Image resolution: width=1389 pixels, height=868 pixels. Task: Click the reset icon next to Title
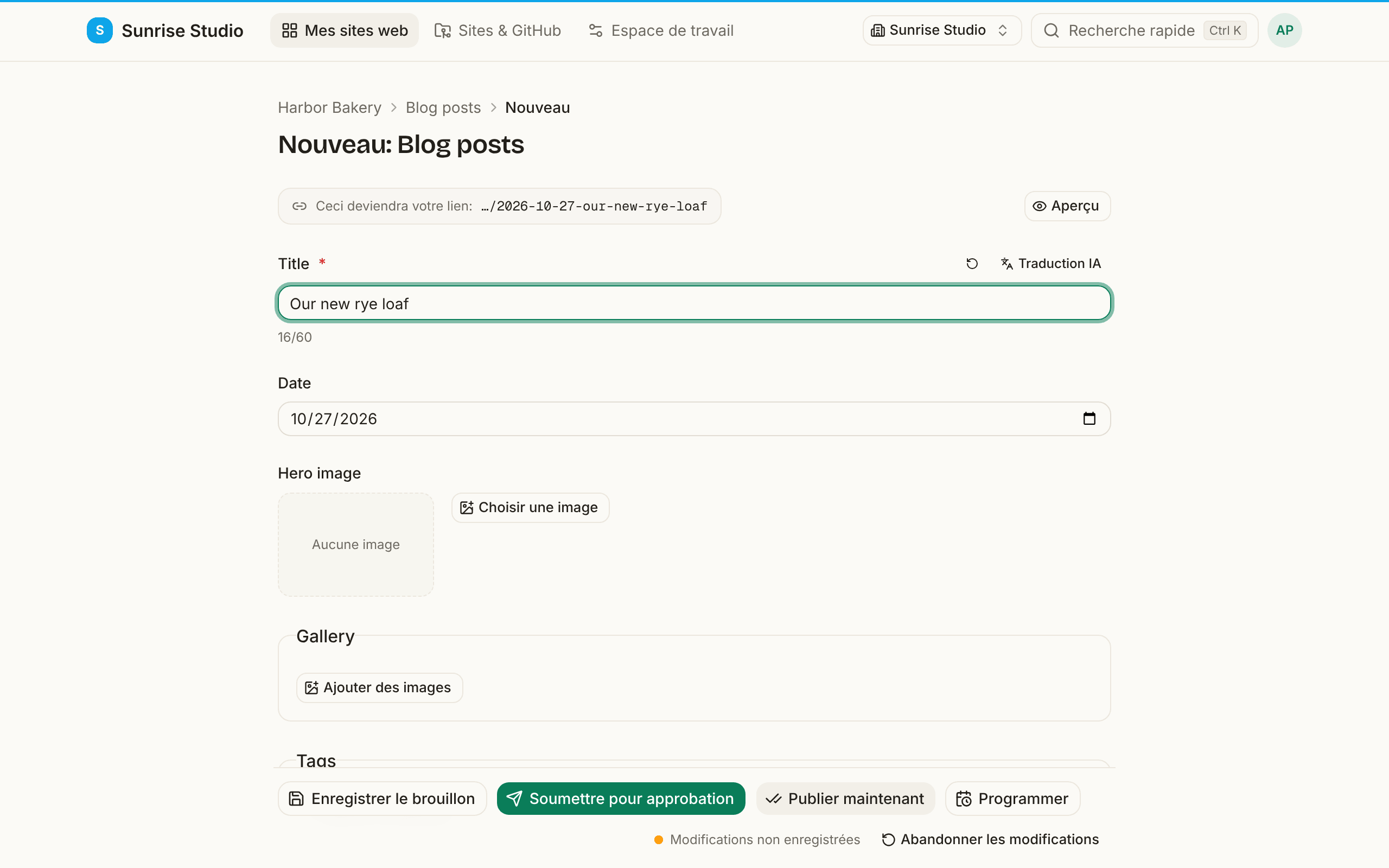(972, 264)
